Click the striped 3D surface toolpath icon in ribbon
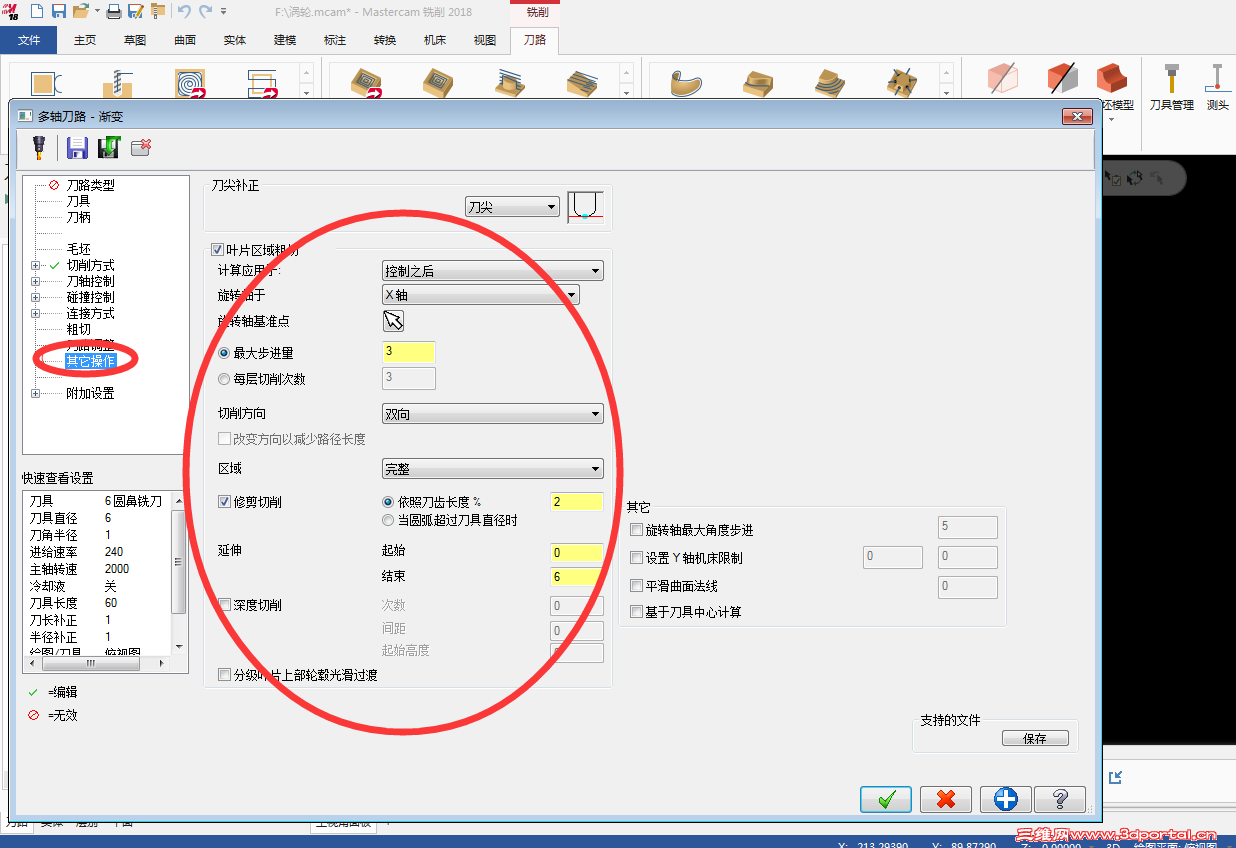1236x848 pixels. click(510, 84)
